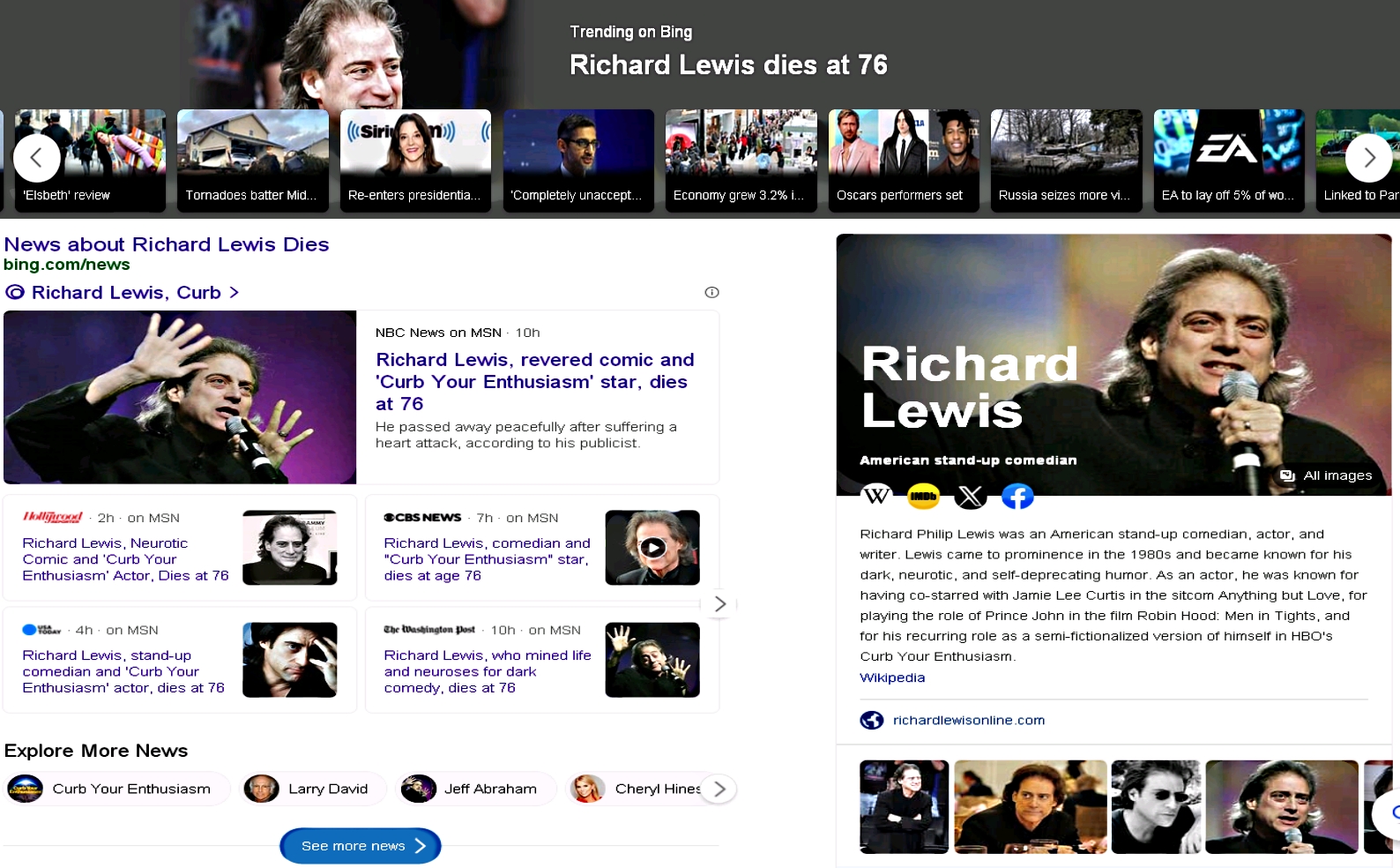
Task: Click the Larry David avatar icon
Action: coord(262,789)
